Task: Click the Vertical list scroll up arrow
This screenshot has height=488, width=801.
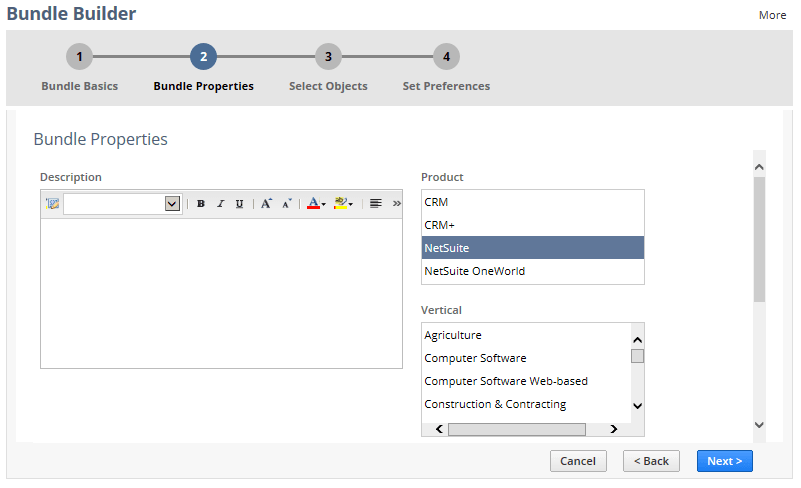Action: [638, 340]
